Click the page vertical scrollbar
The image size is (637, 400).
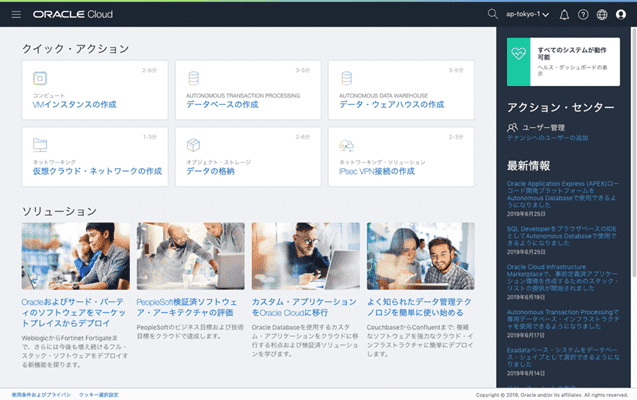(x=634, y=152)
